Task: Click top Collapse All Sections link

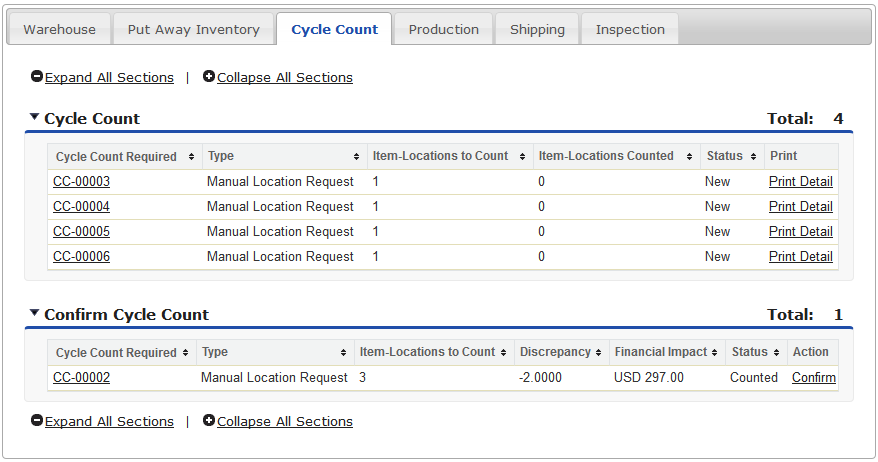Action: [284, 78]
